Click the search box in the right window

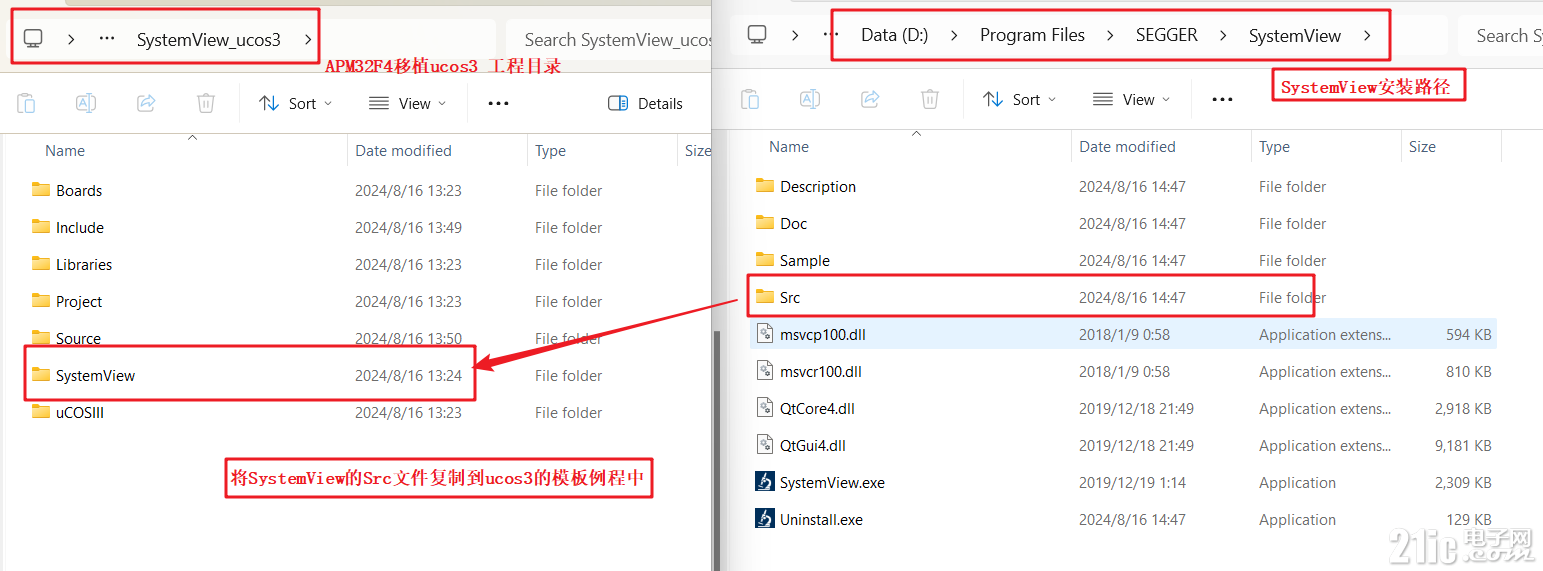click(1500, 36)
